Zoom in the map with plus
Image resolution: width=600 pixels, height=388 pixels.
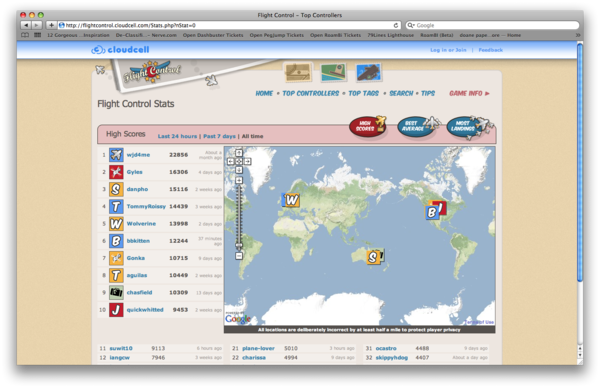pos(239,180)
